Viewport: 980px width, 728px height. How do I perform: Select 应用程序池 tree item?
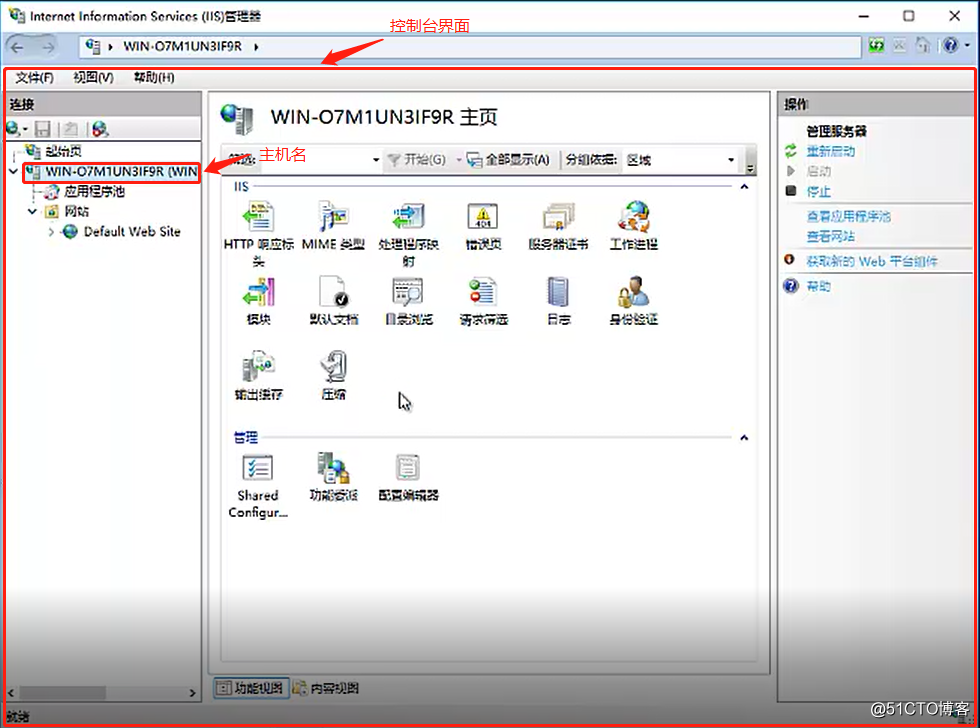coord(94,191)
